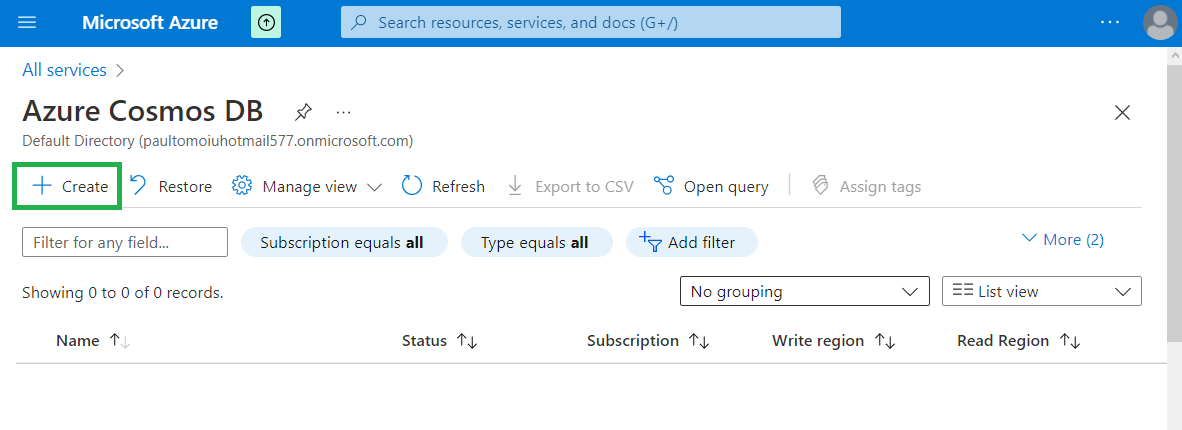Click the Manage view gear icon

click(x=241, y=186)
